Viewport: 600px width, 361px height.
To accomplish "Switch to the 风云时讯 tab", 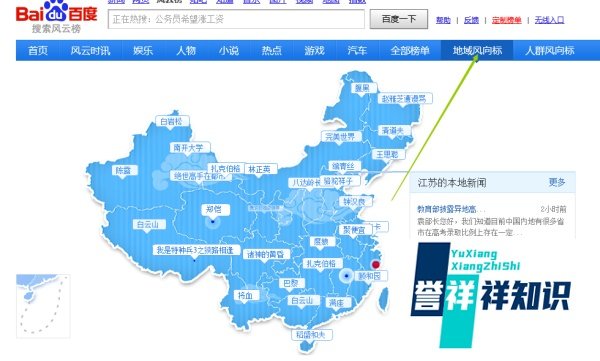I will [90, 51].
